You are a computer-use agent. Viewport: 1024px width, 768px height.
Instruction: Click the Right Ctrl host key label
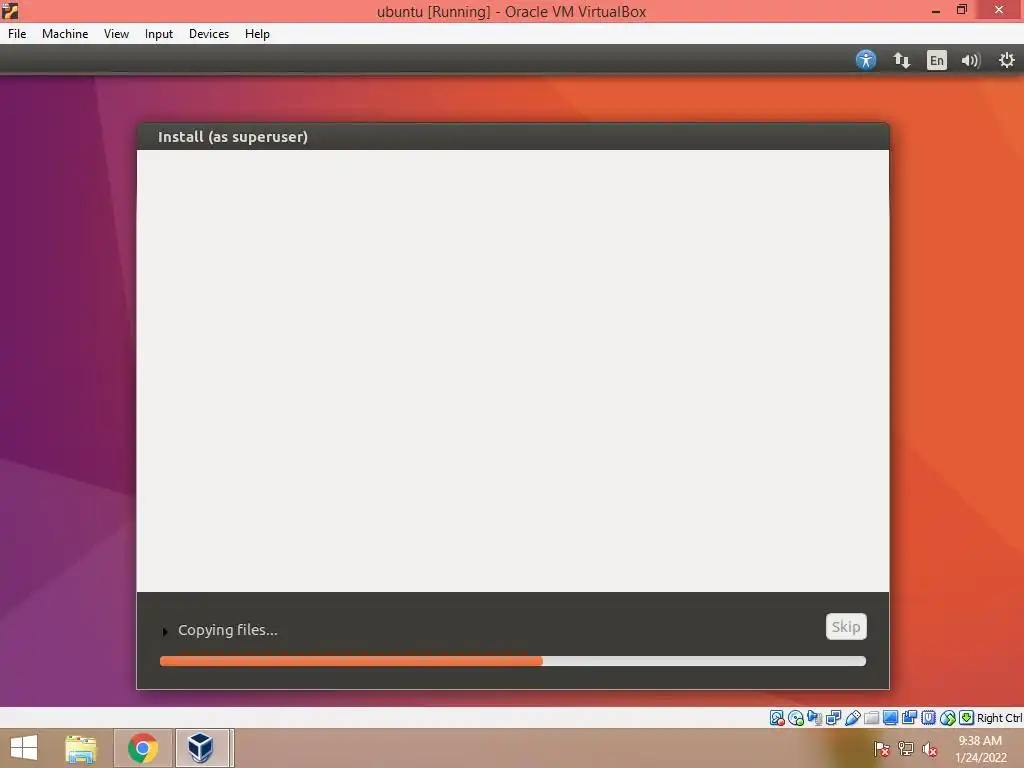(x=999, y=718)
